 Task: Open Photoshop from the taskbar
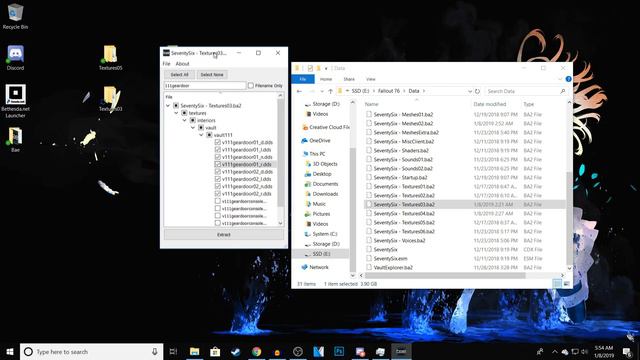(339, 351)
